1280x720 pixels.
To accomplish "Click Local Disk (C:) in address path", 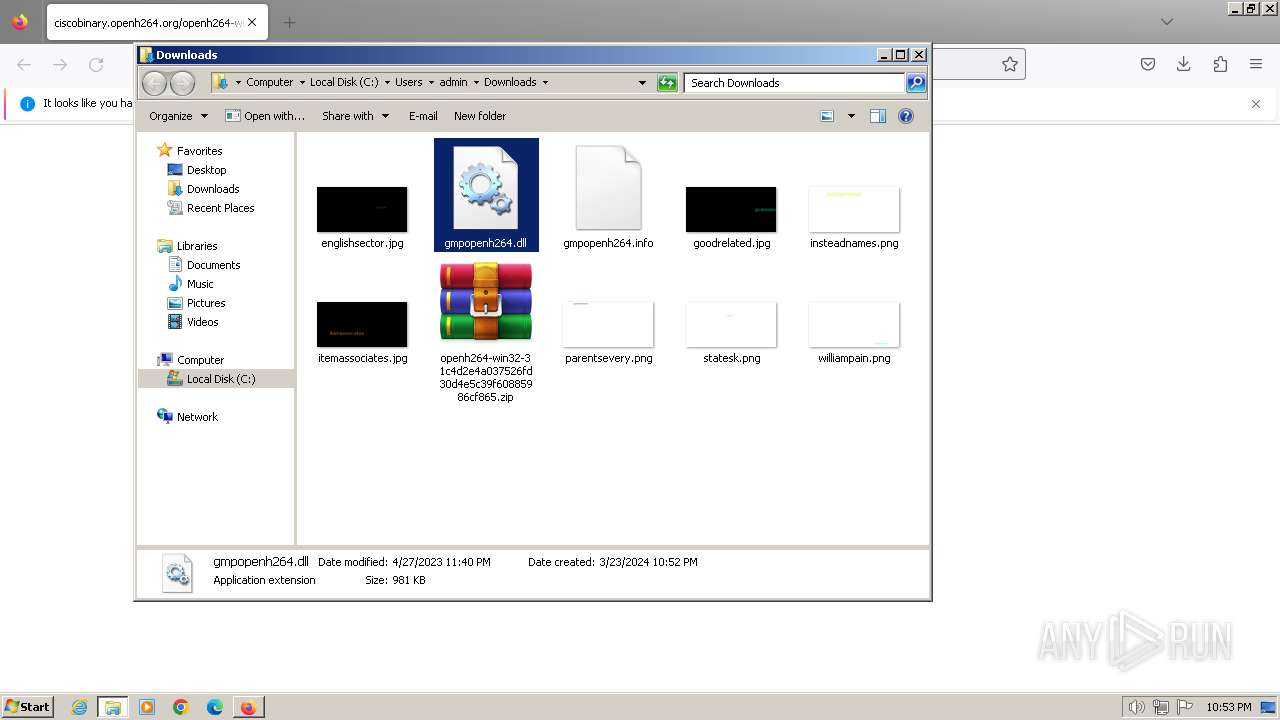I will tap(343, 83).
